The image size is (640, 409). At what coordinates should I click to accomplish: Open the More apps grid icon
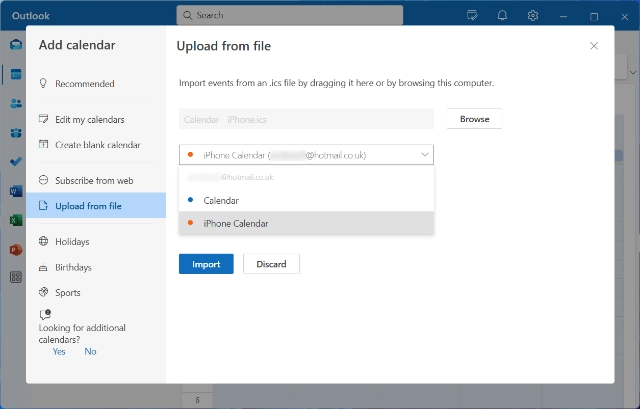coord(16,277)
